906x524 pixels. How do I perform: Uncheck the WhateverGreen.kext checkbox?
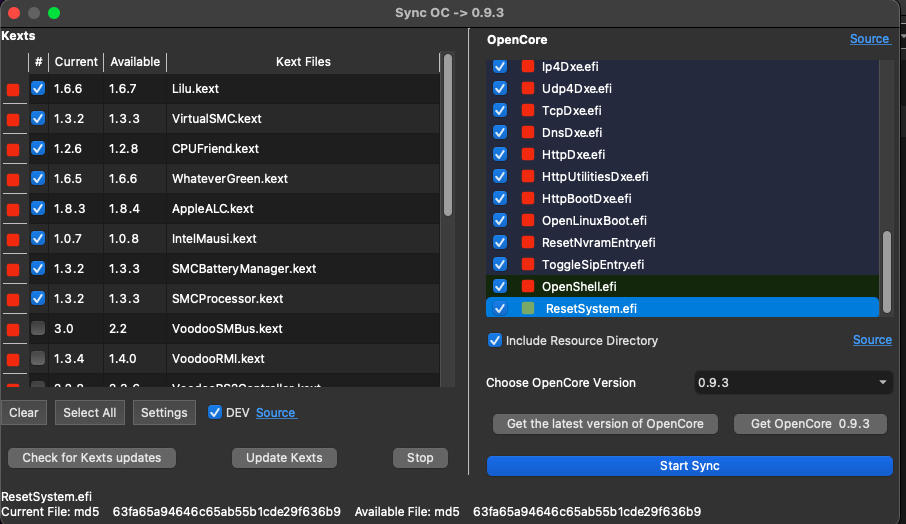point(38,179)
